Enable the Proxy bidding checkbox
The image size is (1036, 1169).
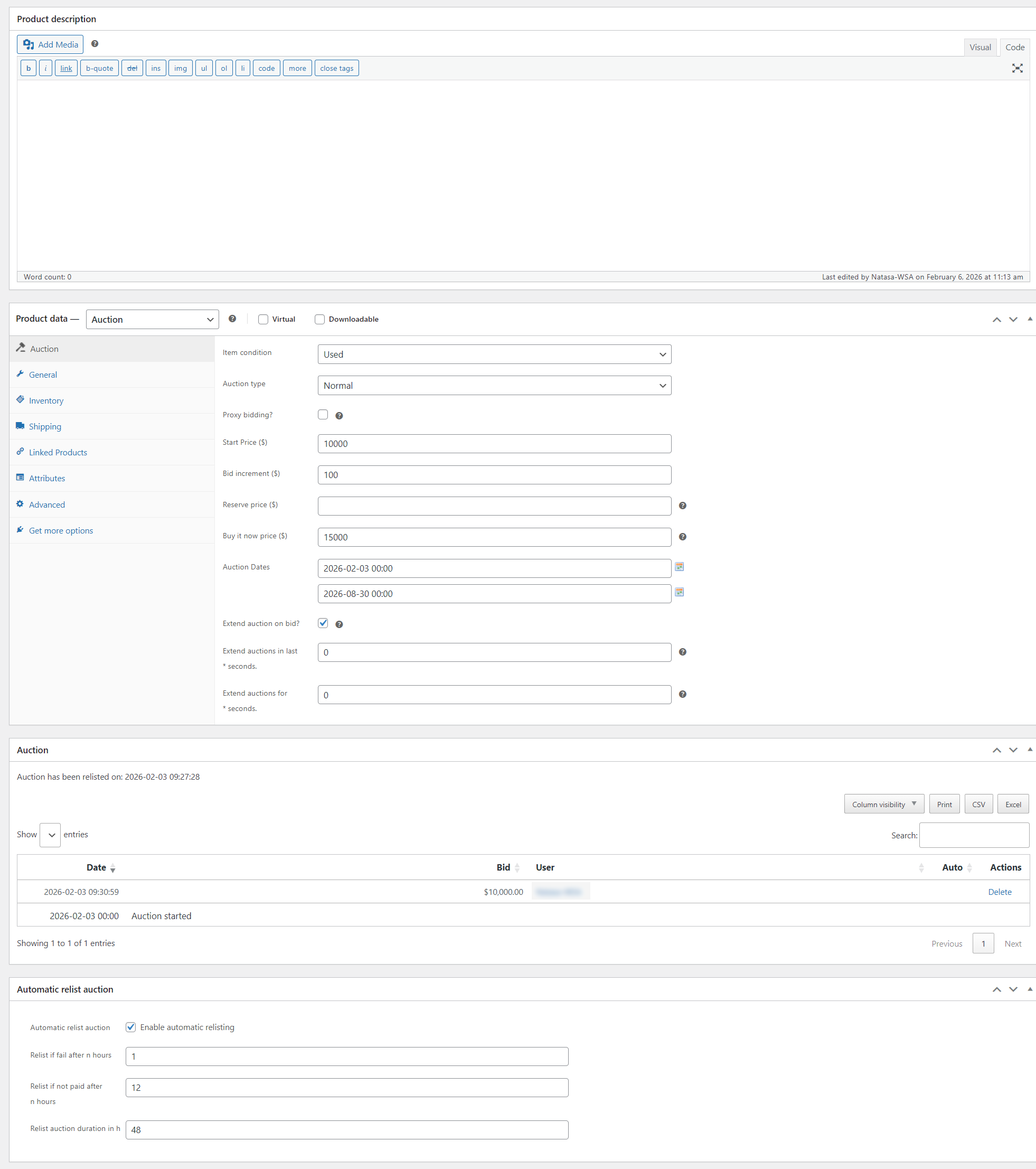pos(323,415)
